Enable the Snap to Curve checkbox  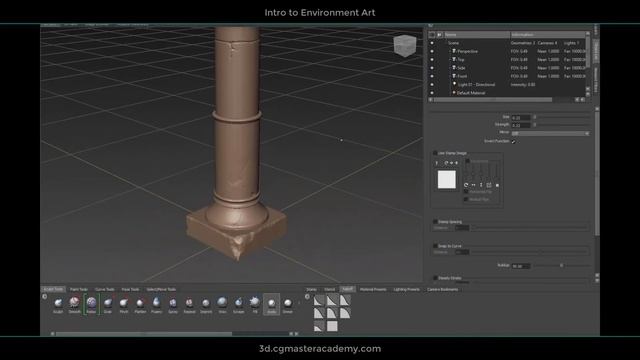pyautogui.click(x=435, y=246)
